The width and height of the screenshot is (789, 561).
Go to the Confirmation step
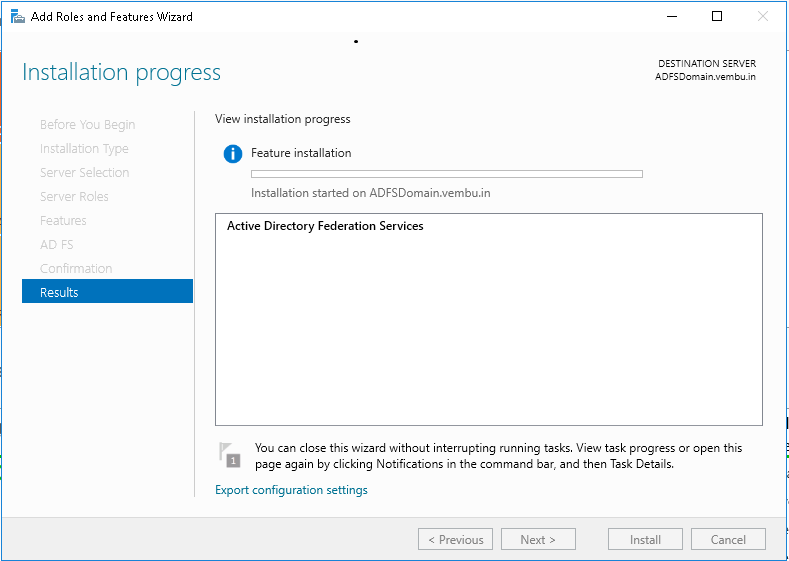[76, 269]
